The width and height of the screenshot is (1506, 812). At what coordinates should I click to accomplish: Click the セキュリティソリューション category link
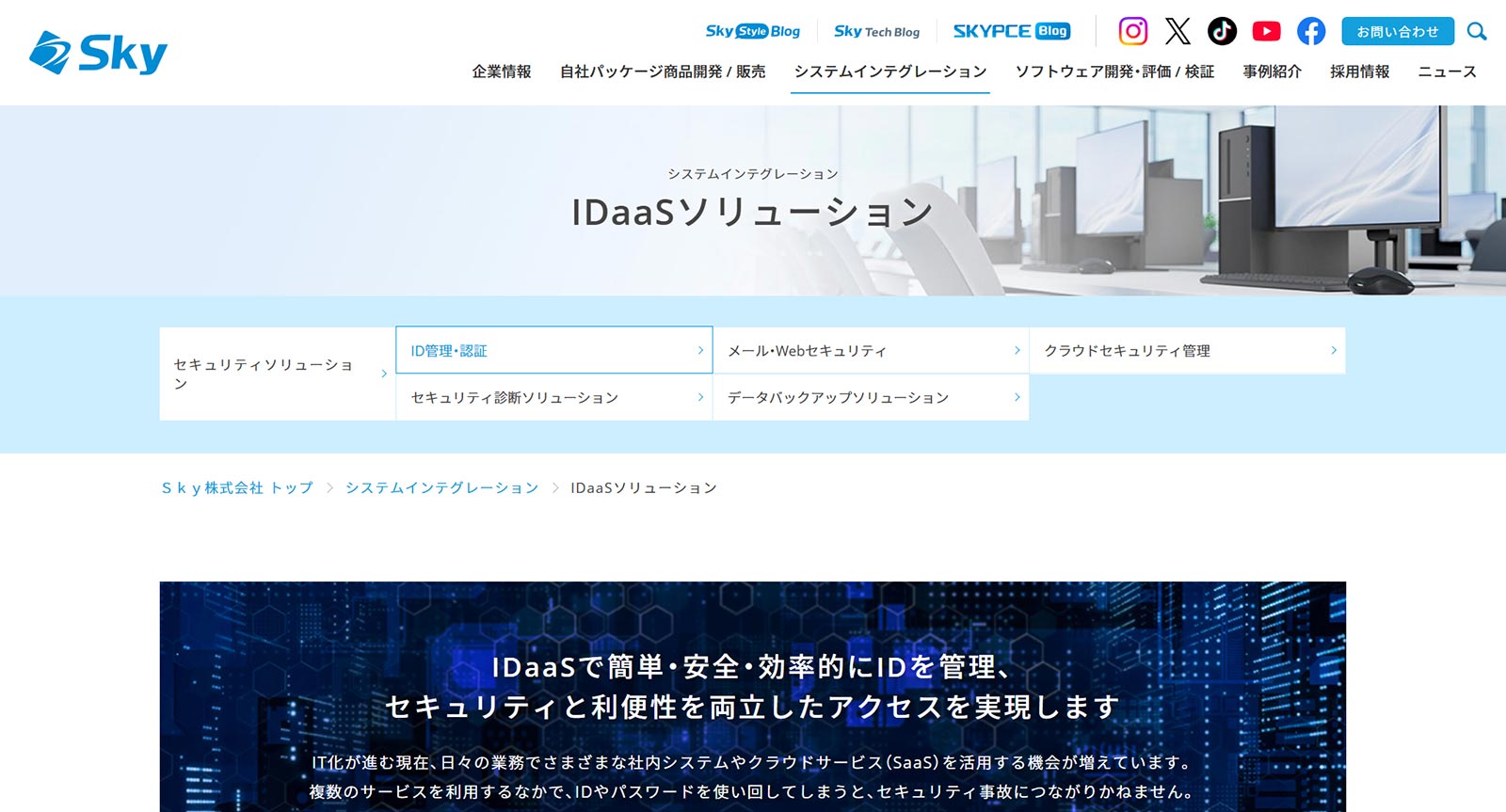278,374
